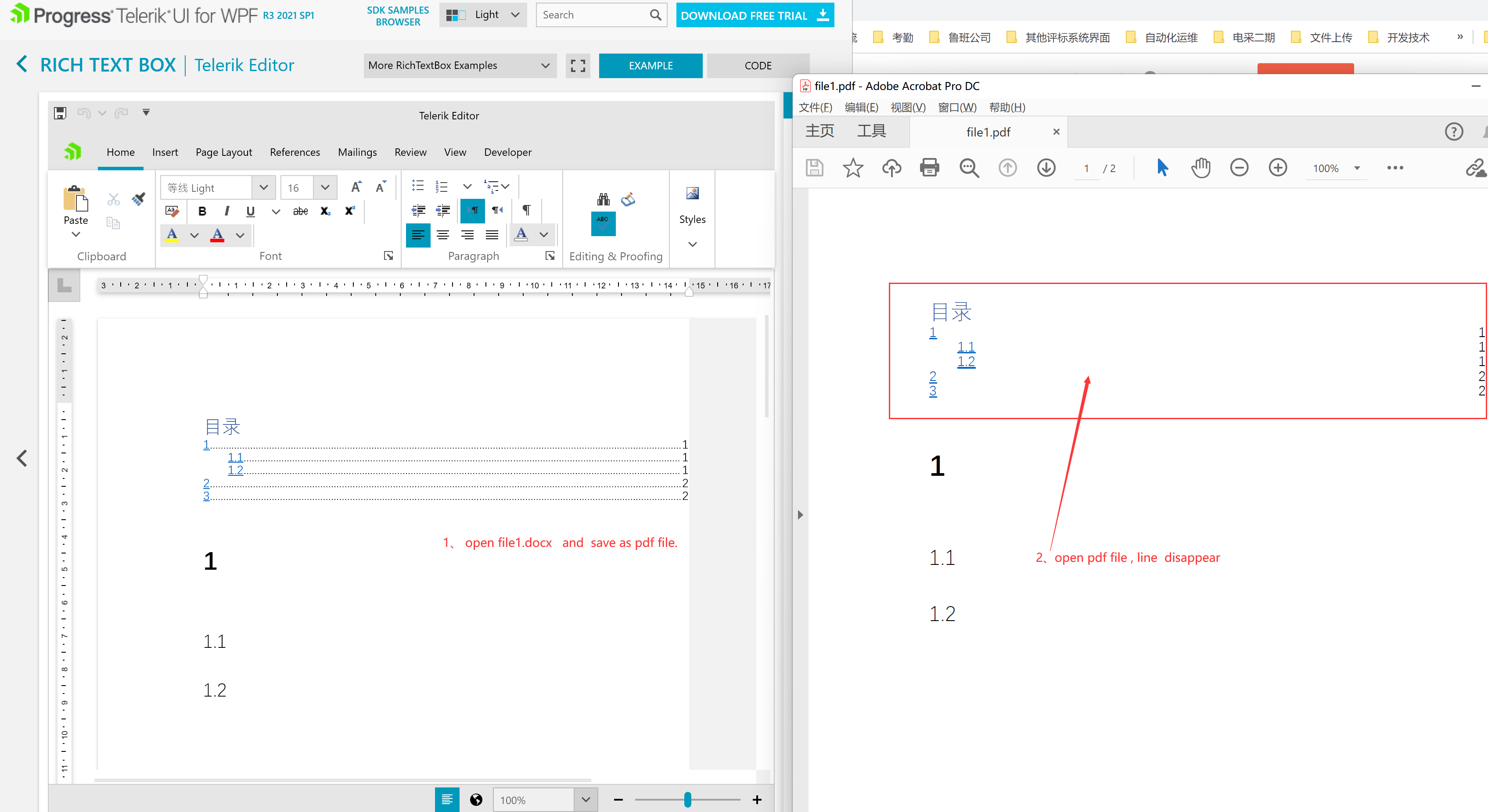Toggle spell check ABC button
The height and width of the screenshot is (812, 1488).
pyautogui.click(x=603, y=223)
